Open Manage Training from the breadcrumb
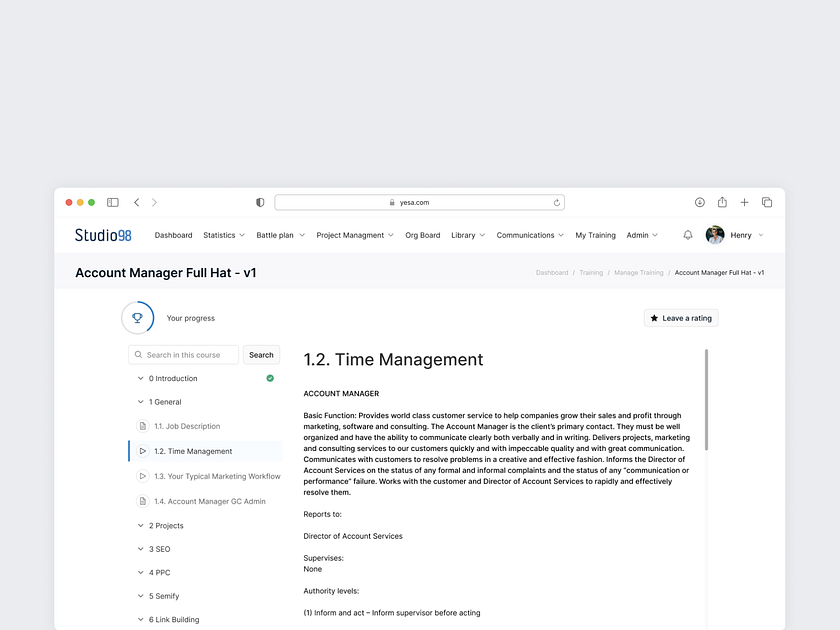This screenshot has height=630, width=840. tap(638, 271)
